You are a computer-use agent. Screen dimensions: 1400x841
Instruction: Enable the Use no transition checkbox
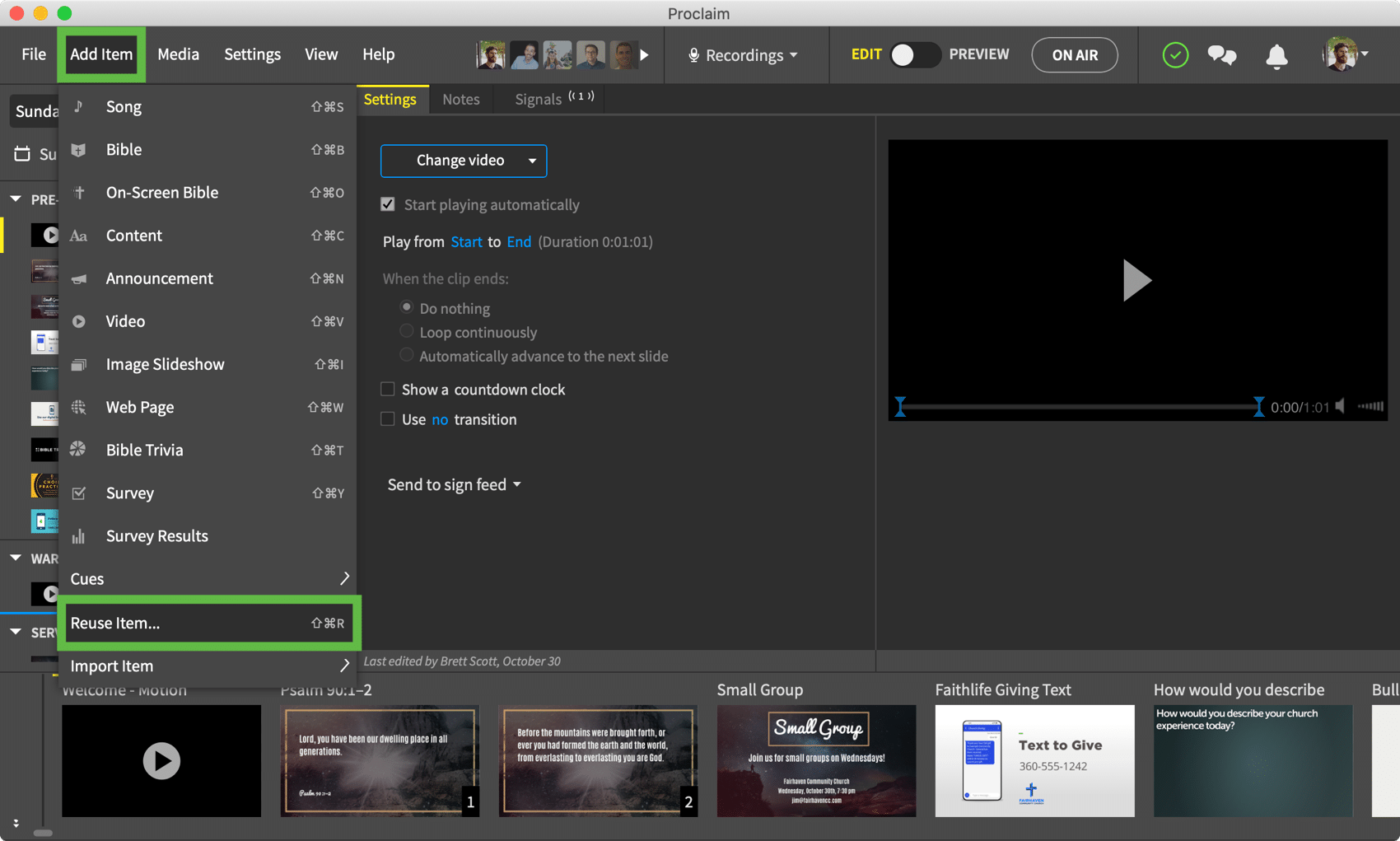tap(387, 419)
